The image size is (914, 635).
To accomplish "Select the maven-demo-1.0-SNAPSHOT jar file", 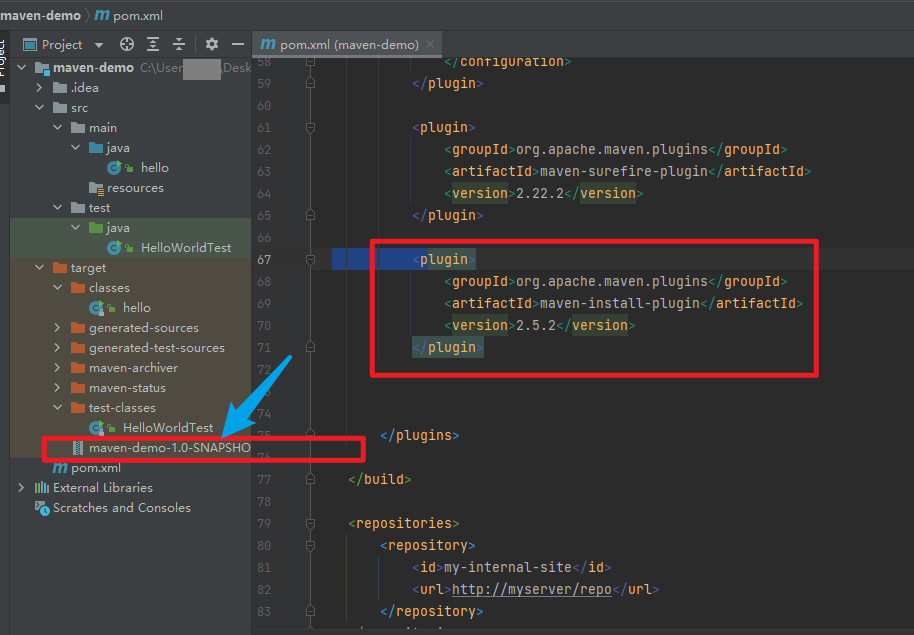I will 169,448.
